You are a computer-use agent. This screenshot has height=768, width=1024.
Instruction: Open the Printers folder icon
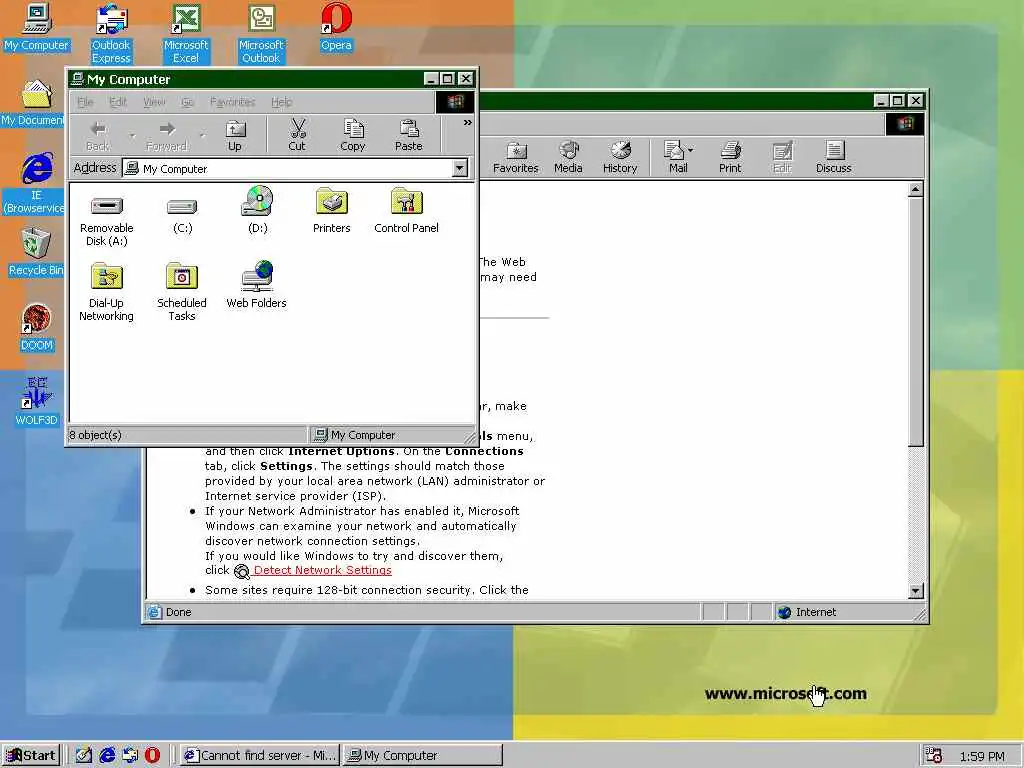(x=332, y=210)
